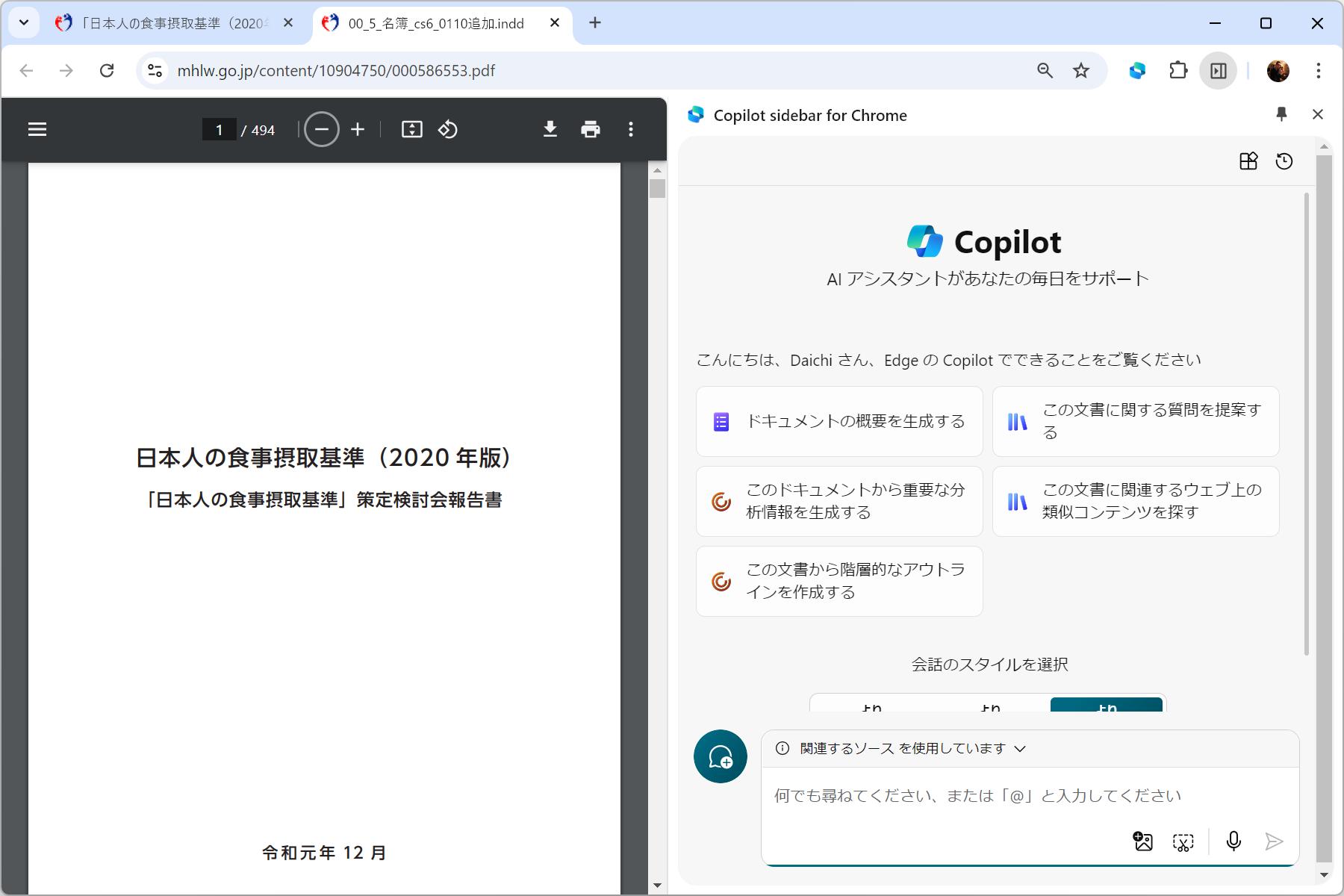
Task: Download the PDF file
Action: [550, 130]
